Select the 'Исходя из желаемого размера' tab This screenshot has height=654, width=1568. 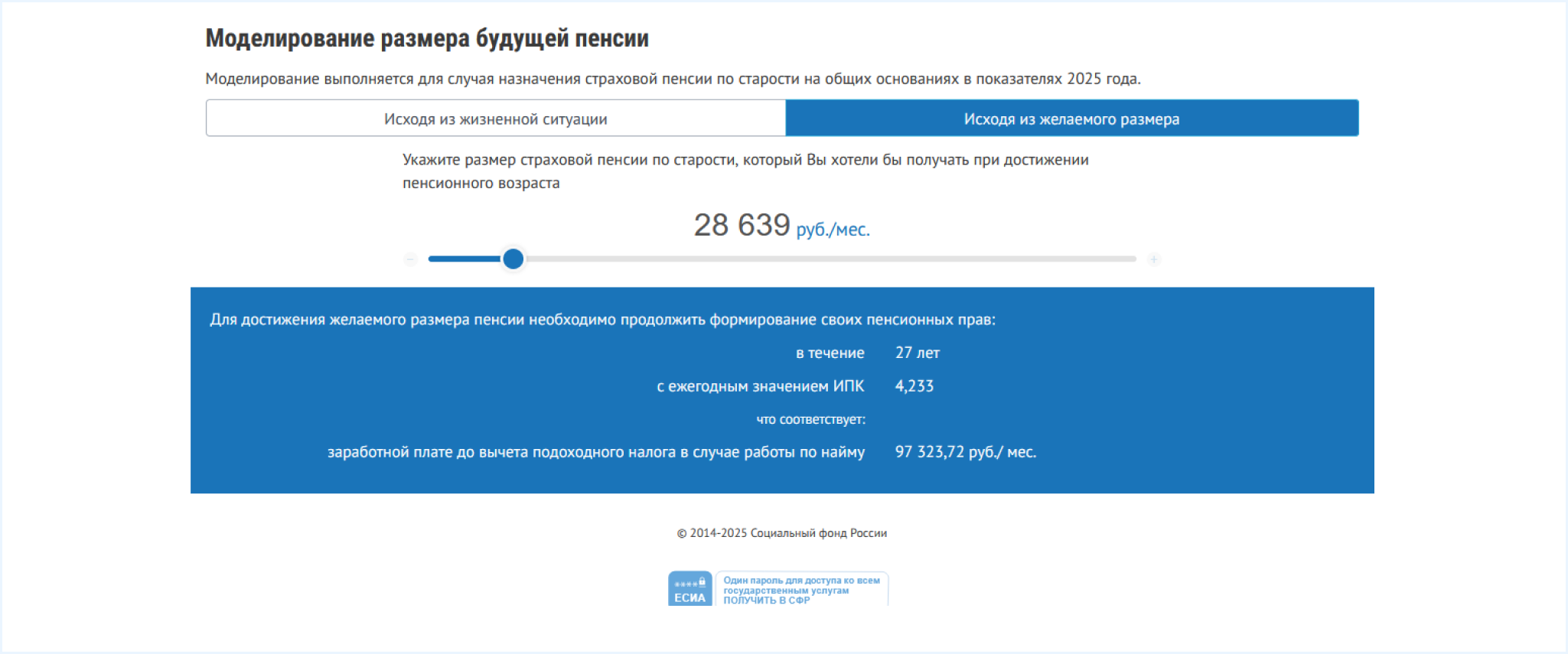[x=1071, y=119]
